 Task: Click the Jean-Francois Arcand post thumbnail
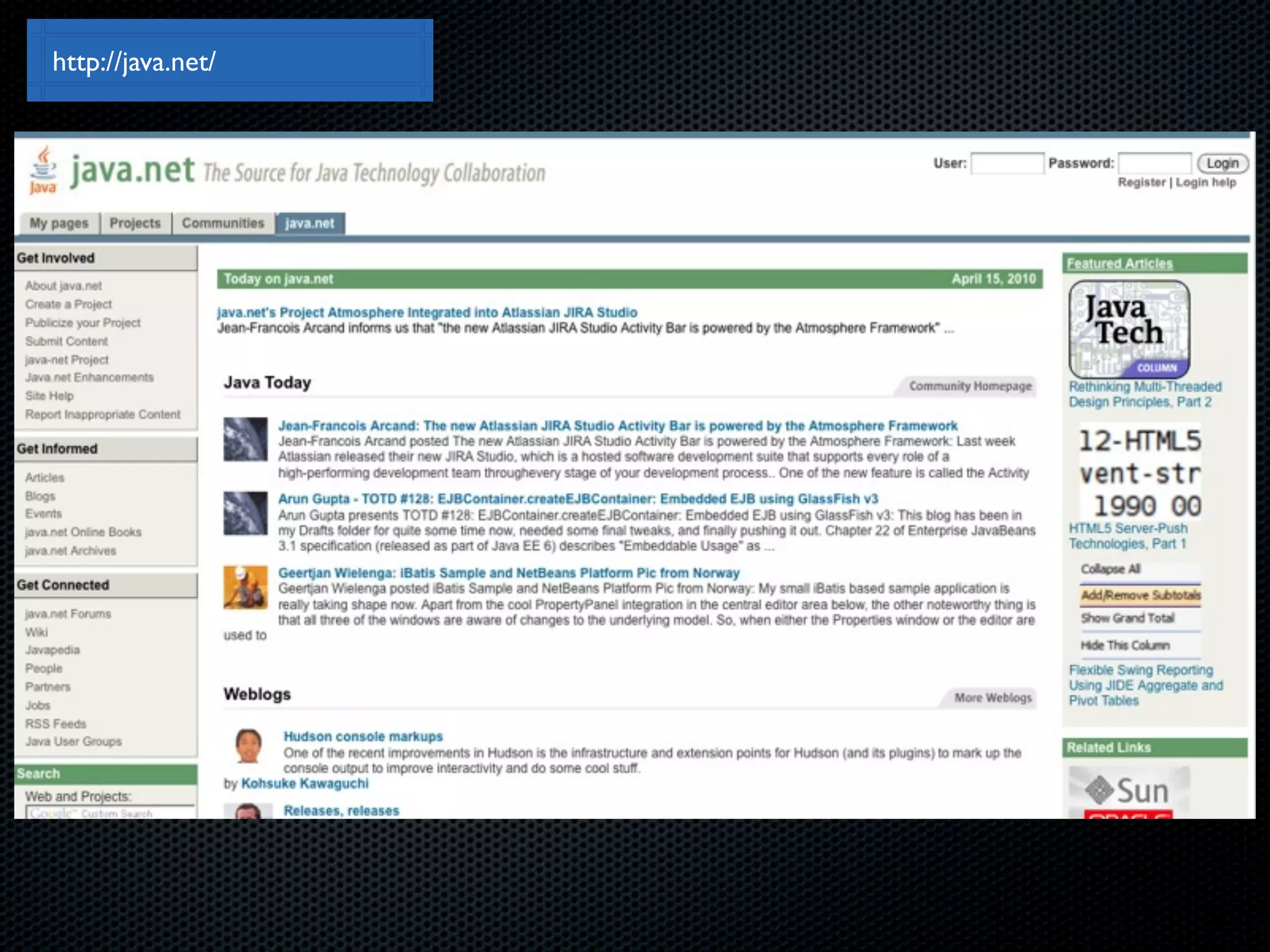click(246, 439)
